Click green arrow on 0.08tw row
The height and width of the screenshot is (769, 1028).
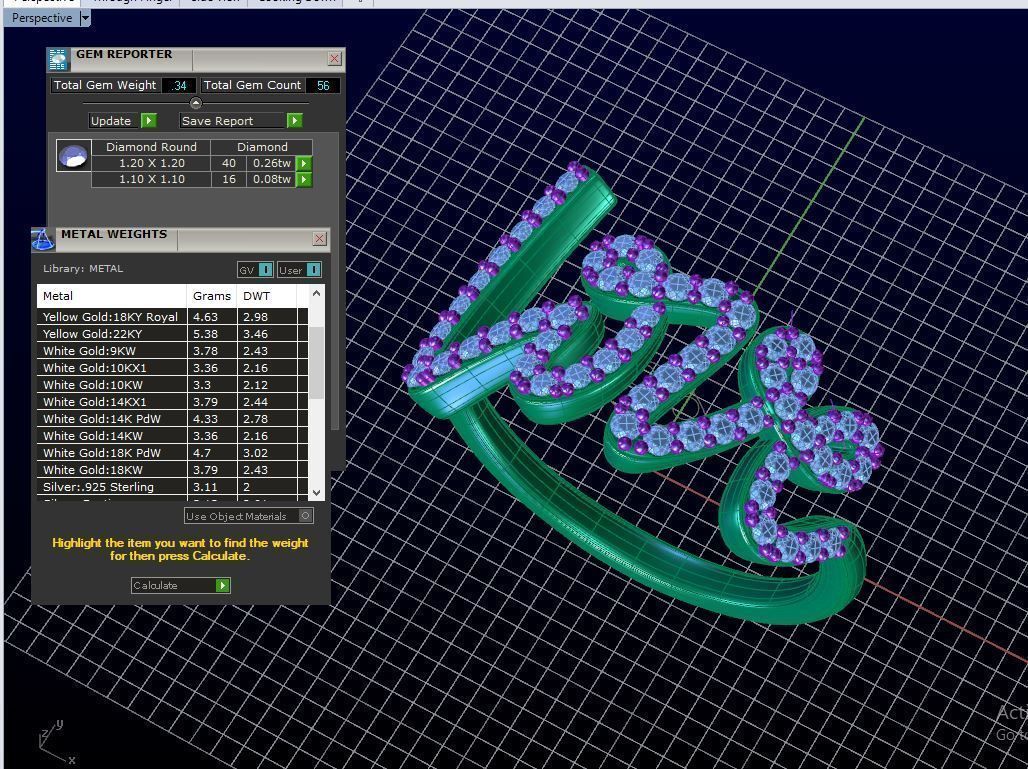click(x=304, y=179)
